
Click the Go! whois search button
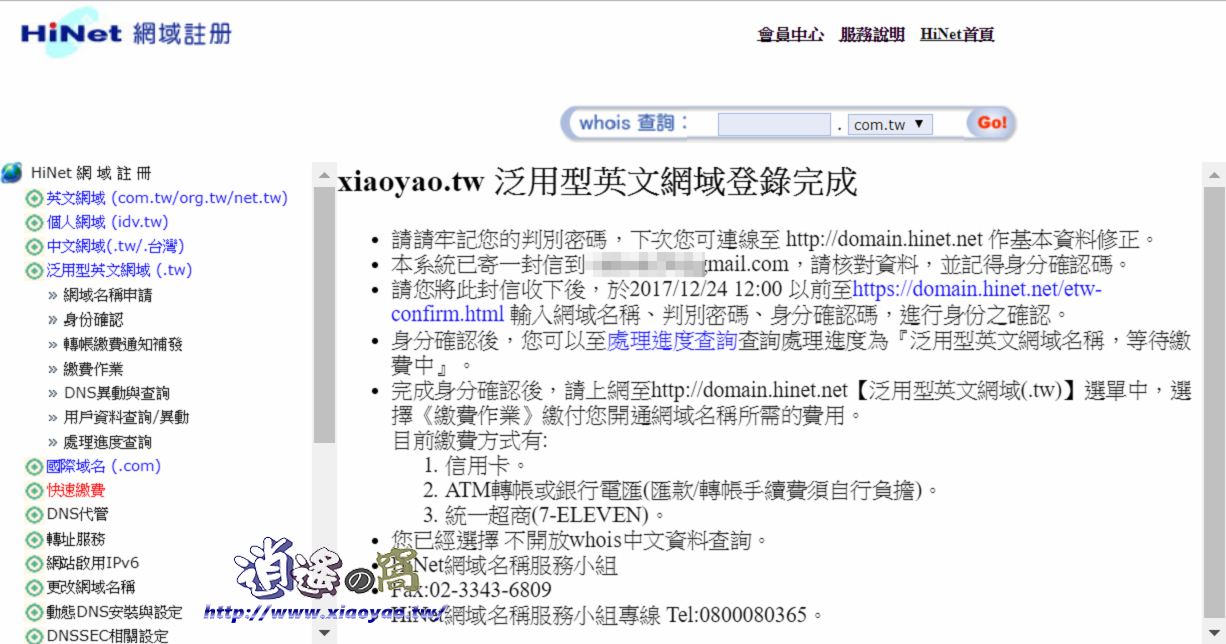991,123
